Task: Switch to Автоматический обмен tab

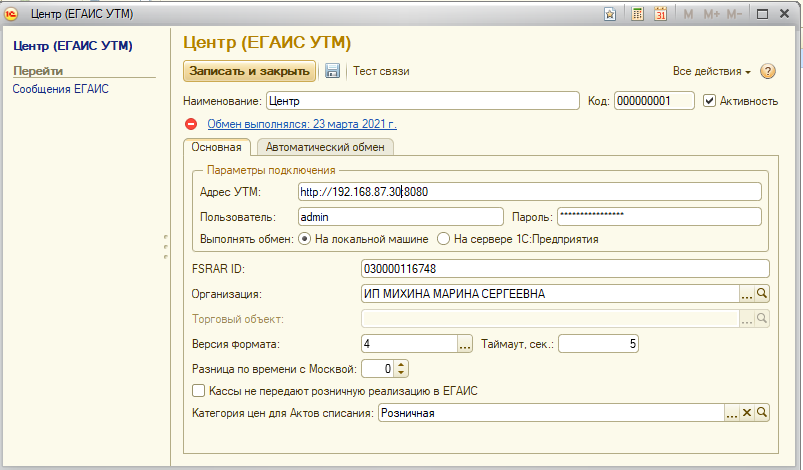Action: click(x=325, y=147)
